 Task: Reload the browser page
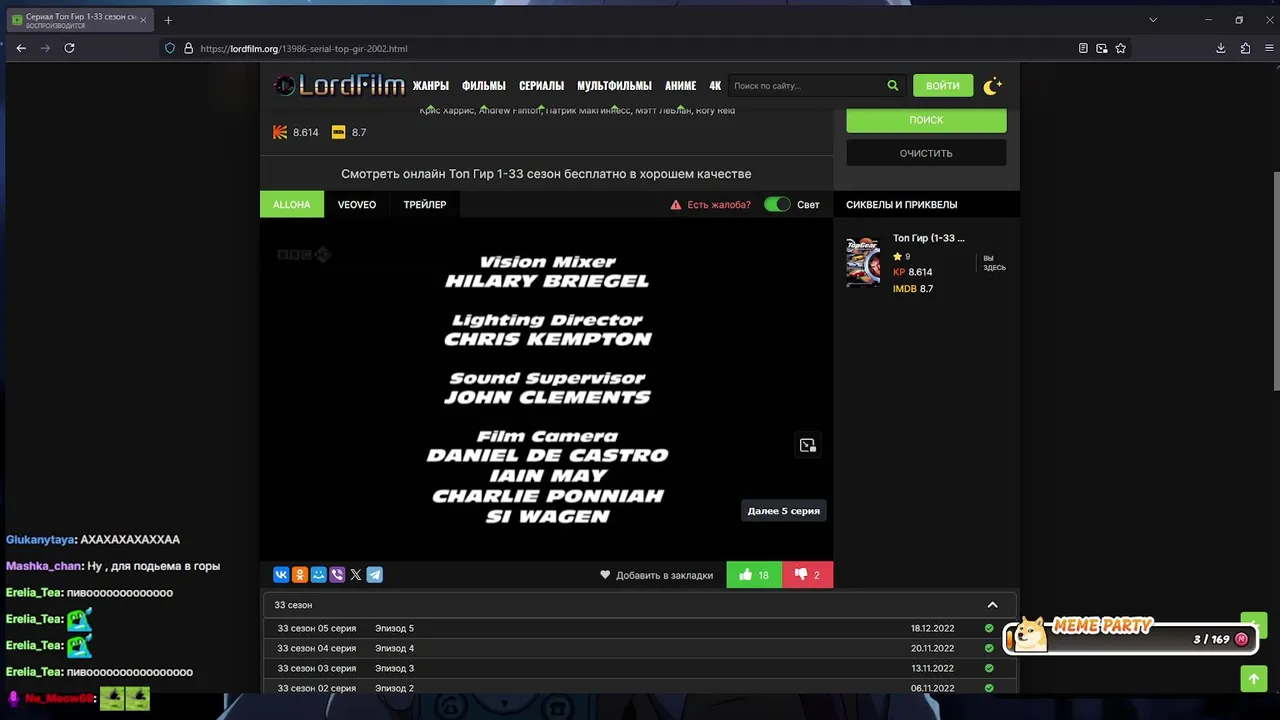point(69,48)
